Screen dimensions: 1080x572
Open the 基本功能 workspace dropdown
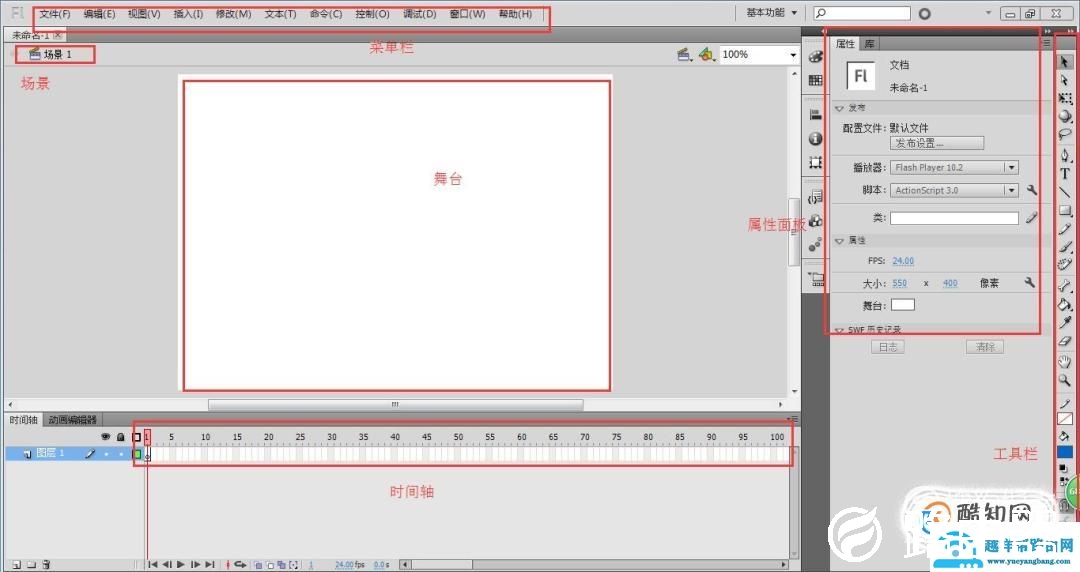771,12
